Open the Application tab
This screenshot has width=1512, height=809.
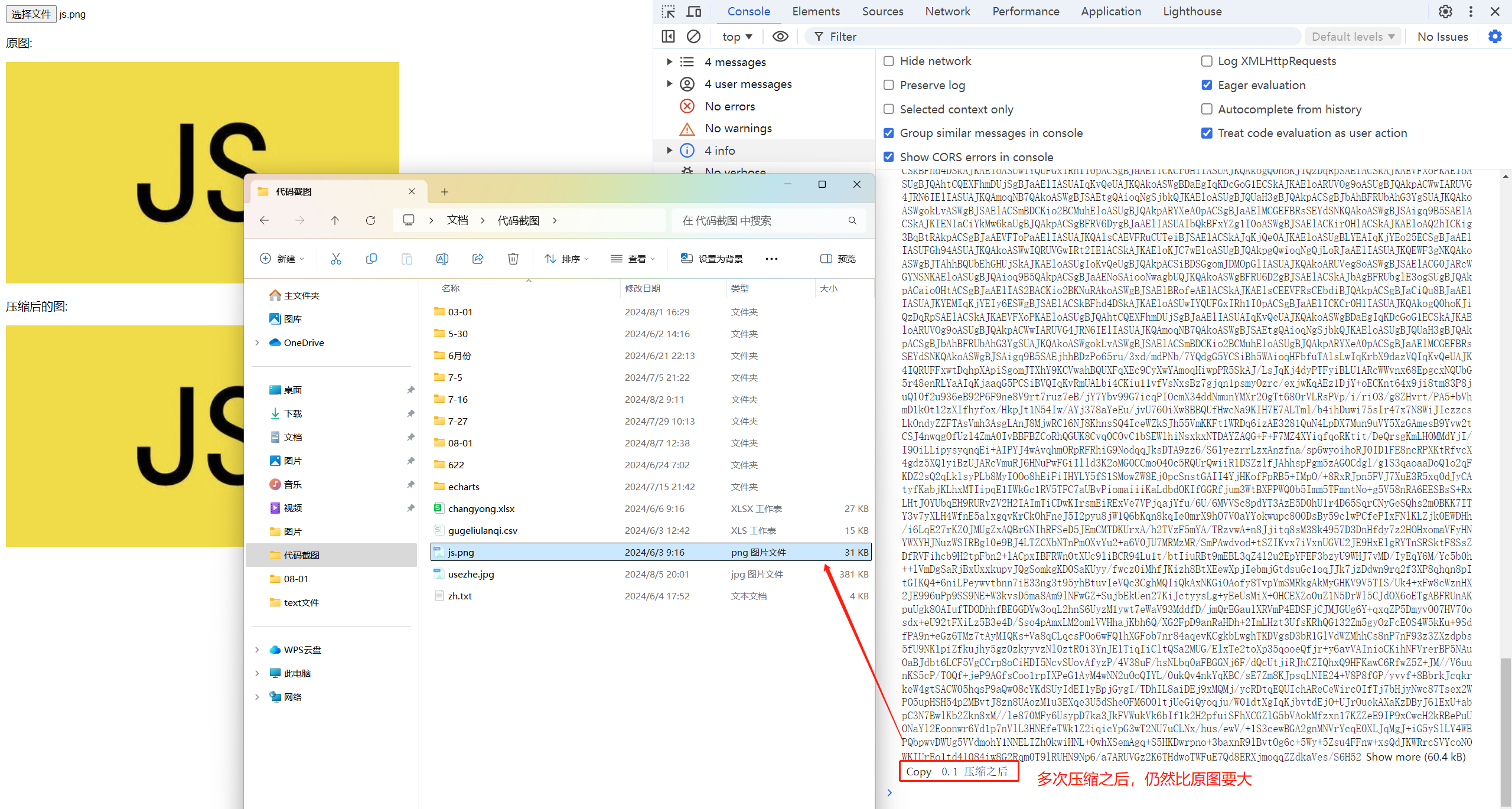coord(1111,11)
